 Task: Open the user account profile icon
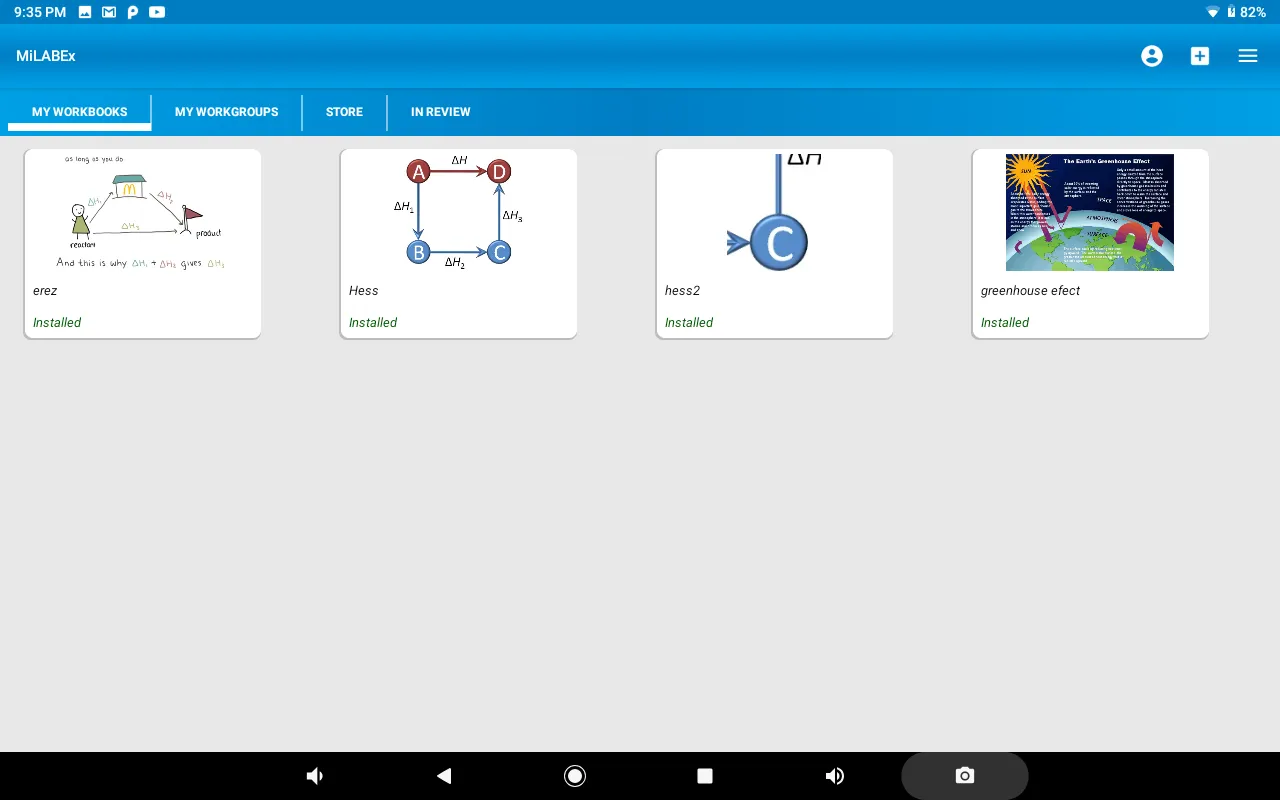pyautogui.click(x=1152, y=56)
